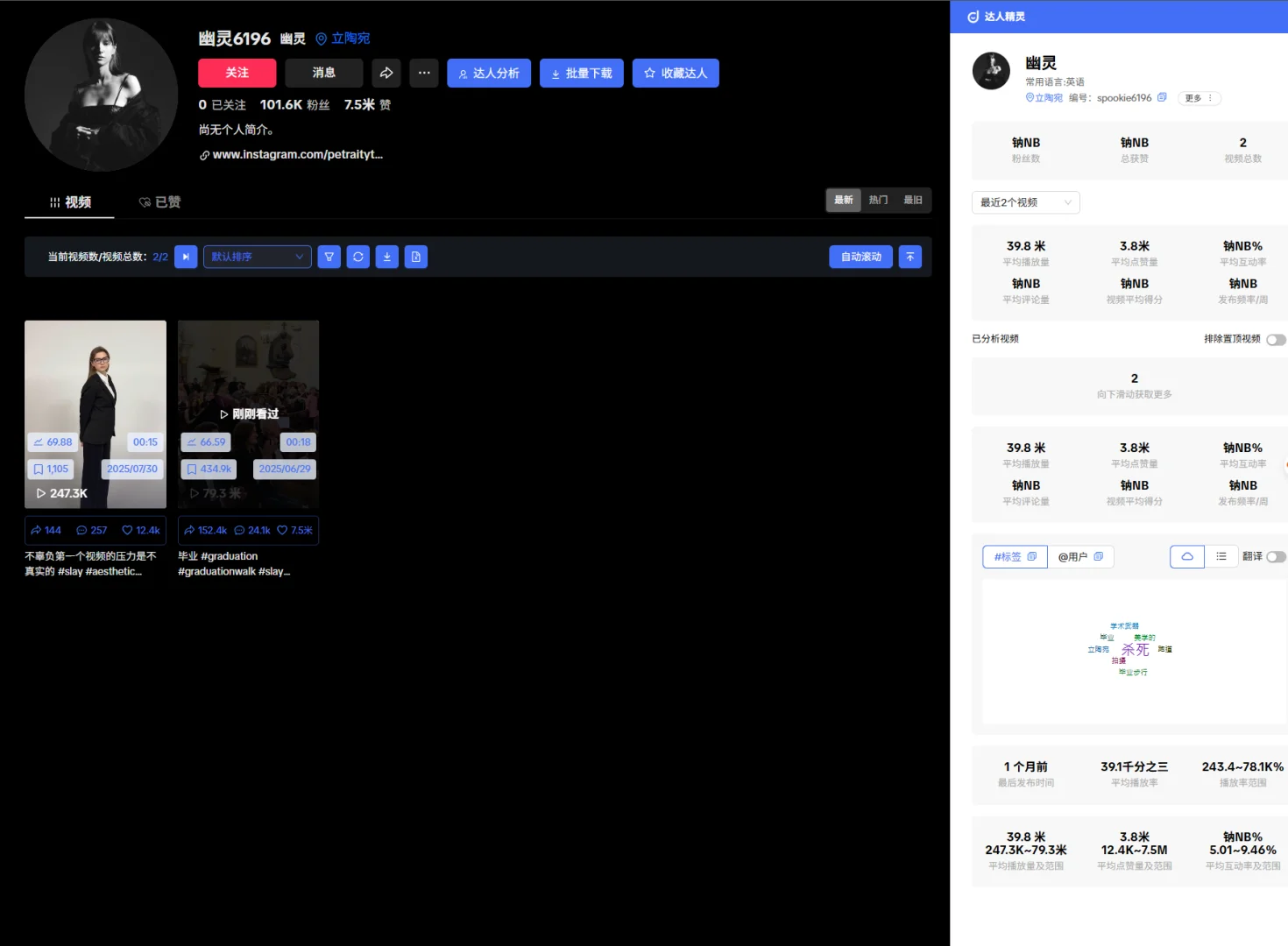This screenshot has height=946, width=1288.
Task: Save creator with 收藏达人 button
Action: (x=676, y=73)
